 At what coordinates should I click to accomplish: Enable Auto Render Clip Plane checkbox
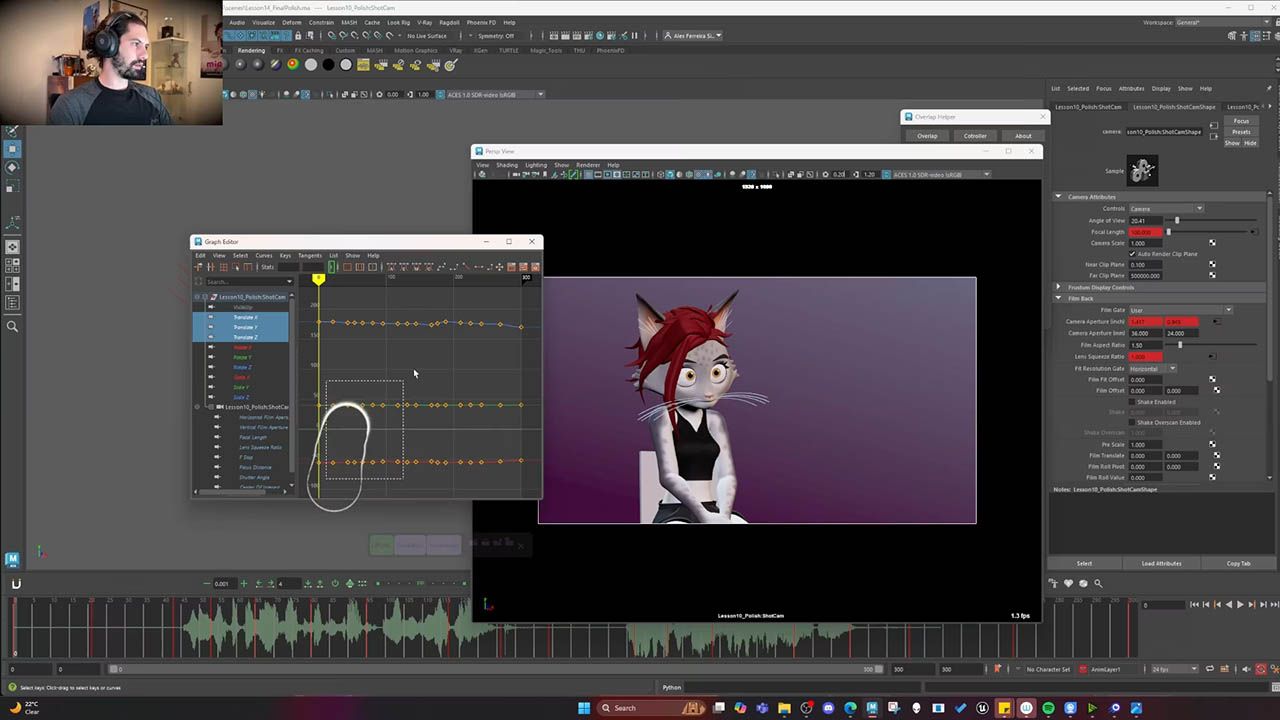[1133, 254]
